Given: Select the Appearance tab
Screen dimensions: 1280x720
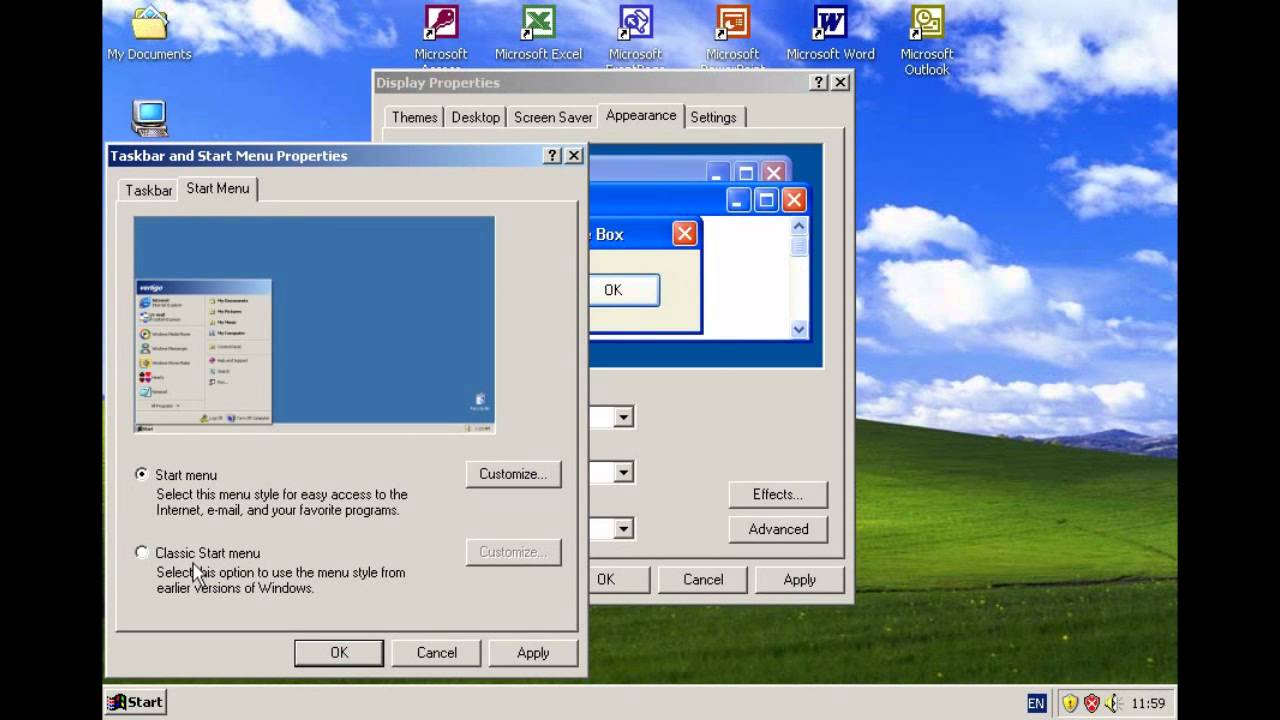Looking at the screenshot, I should (x=641, y=115).
